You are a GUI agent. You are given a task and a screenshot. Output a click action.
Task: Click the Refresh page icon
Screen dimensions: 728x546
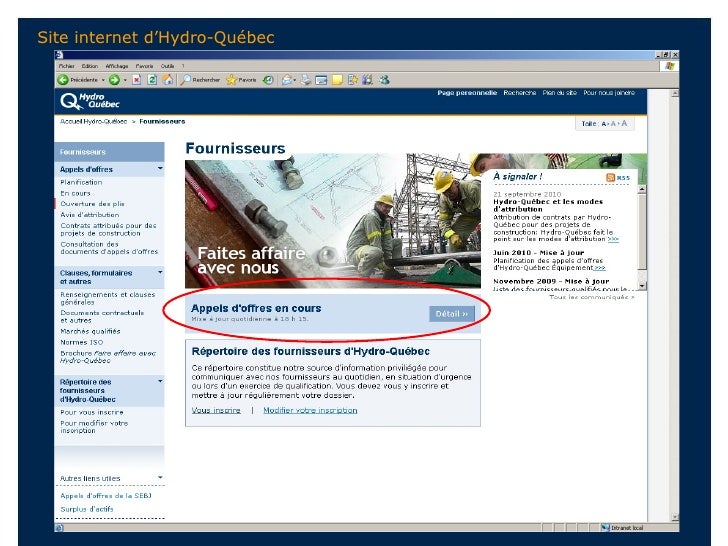(152, 80)
